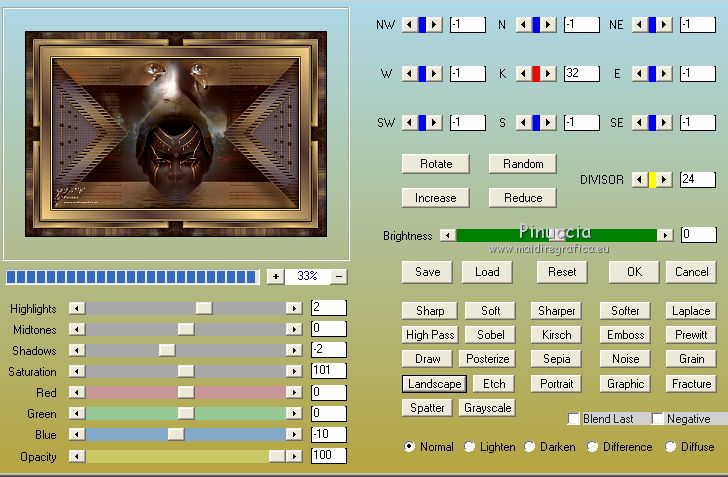Screen dimensions: 728x477
Task: Select the Lighten blend mode radio
Action: [x=470, y=447]
